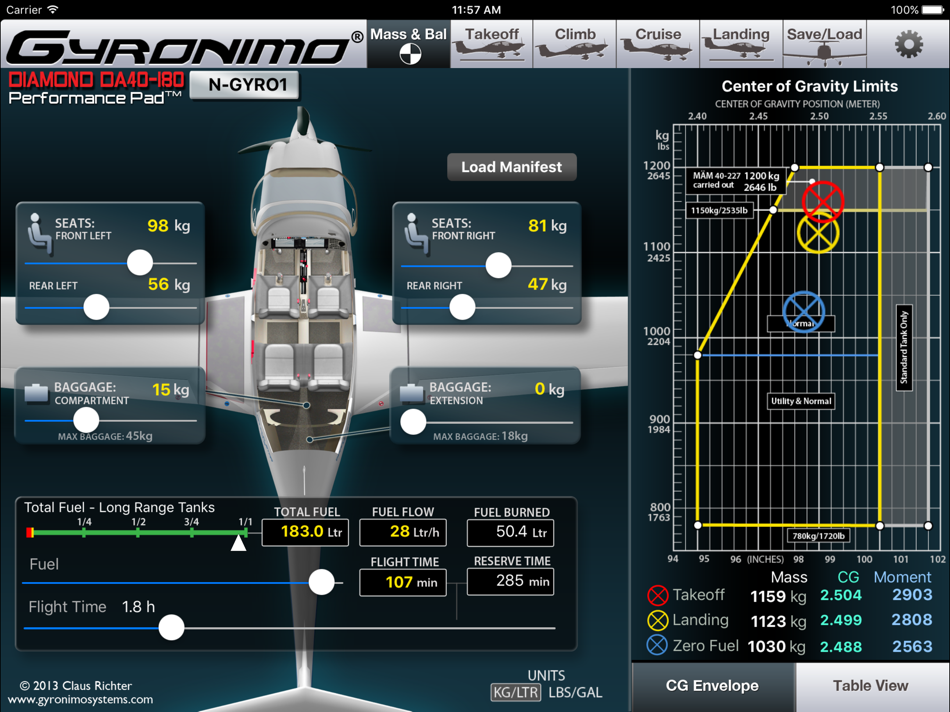
Task: Click the Takeoff moment 2903 value
Action: coord(912,594)
